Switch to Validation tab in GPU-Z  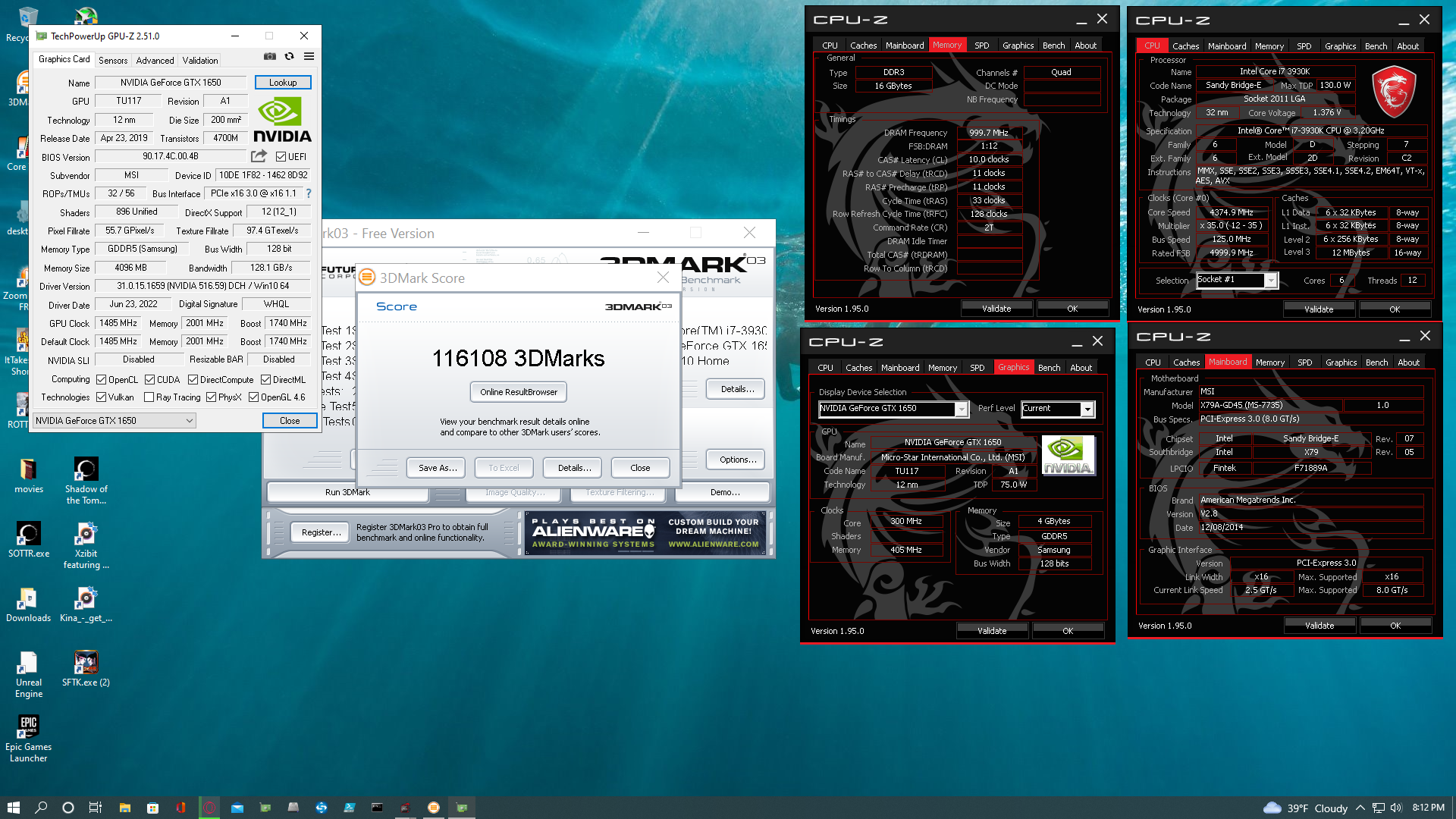[x=200, y=61]
